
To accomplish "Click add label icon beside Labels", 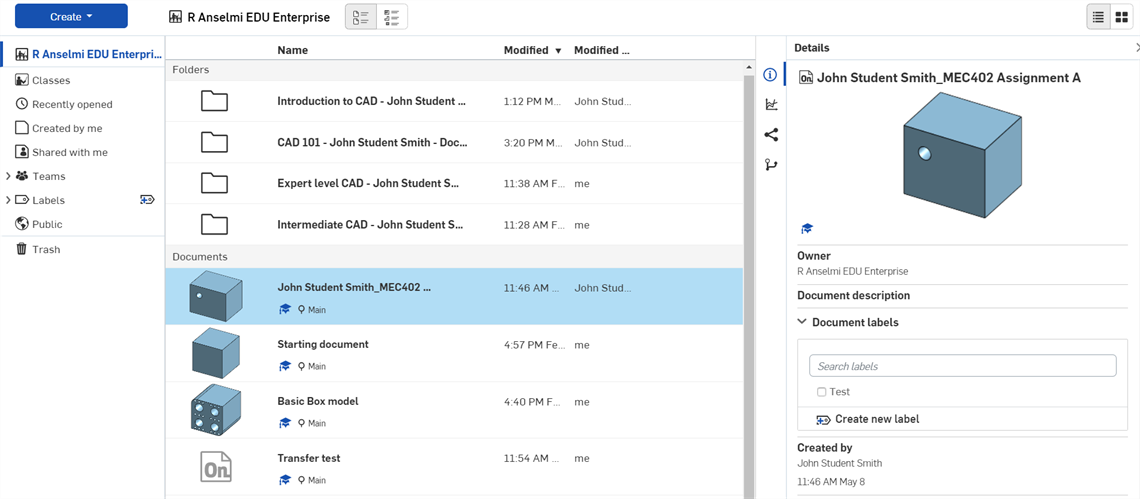I will pos(147,200).
